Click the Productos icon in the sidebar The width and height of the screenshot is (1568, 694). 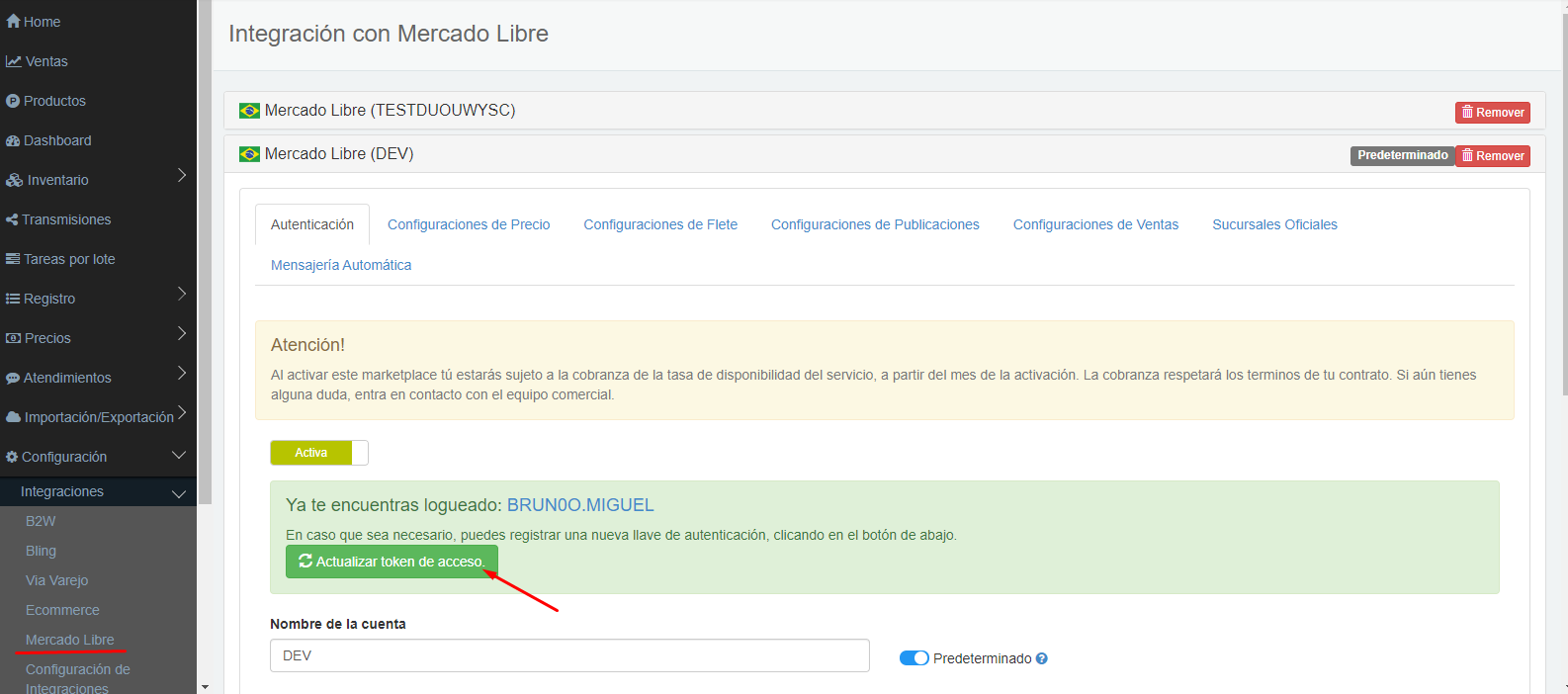click(x=13, y=101)
